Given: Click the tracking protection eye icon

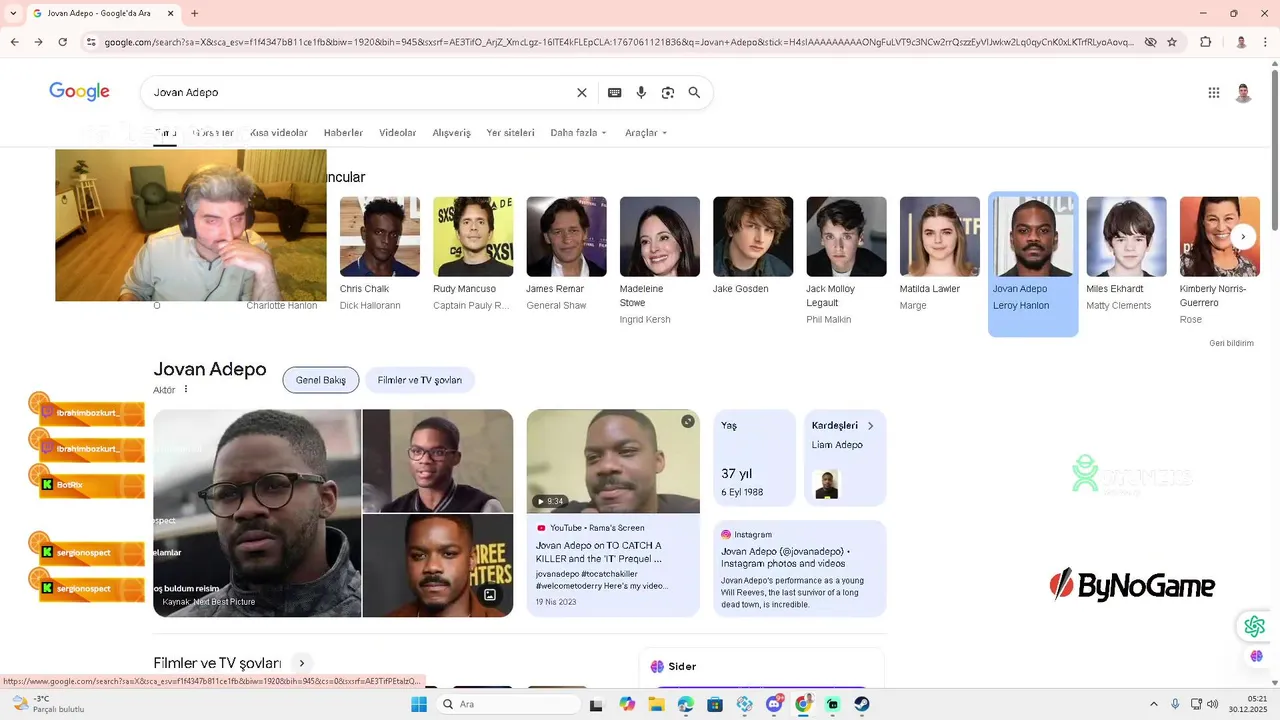Looking at the screenshot, I should [x=1150, y=42].
